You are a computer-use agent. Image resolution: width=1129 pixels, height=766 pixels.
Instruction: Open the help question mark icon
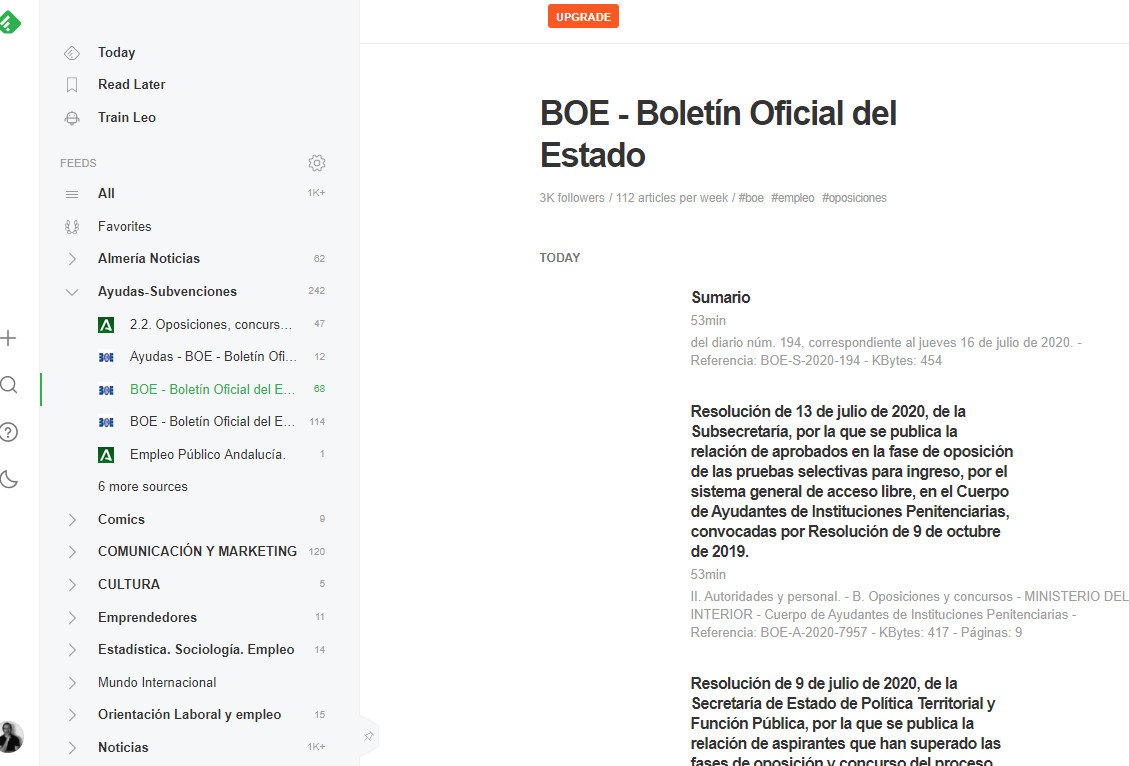[x=9, y=432]
